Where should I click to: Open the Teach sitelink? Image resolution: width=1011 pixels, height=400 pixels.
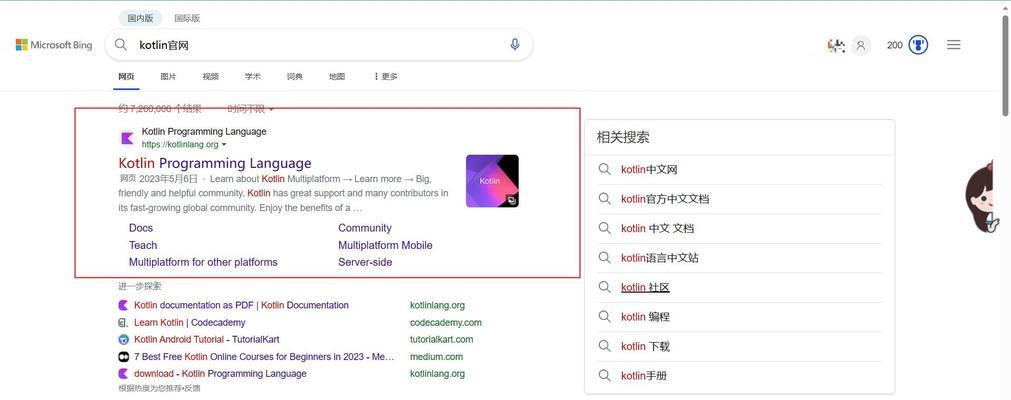[142, 245]
